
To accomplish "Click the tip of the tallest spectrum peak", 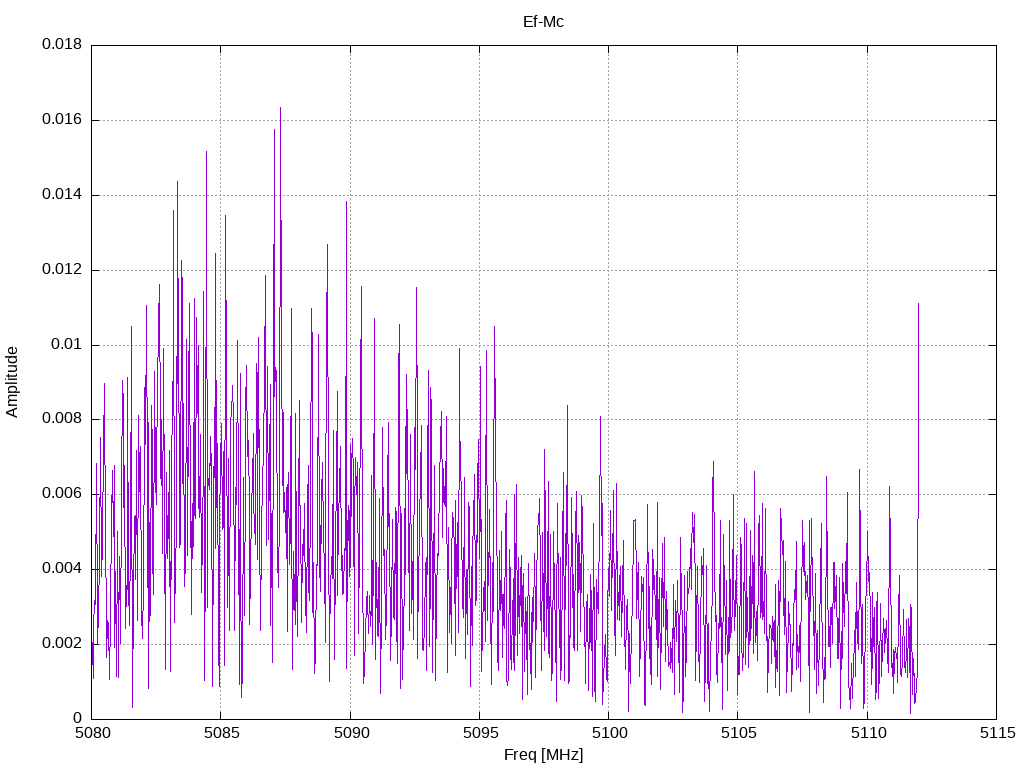I will tap(280, 108).
